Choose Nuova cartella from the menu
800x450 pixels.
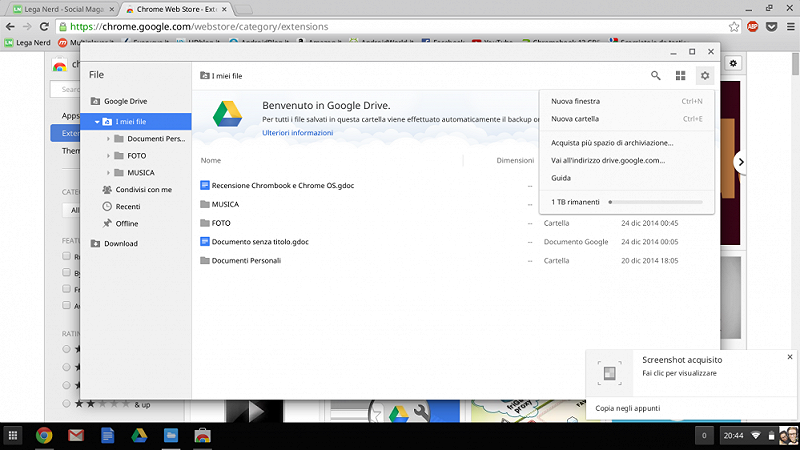(x=627, y=119)
